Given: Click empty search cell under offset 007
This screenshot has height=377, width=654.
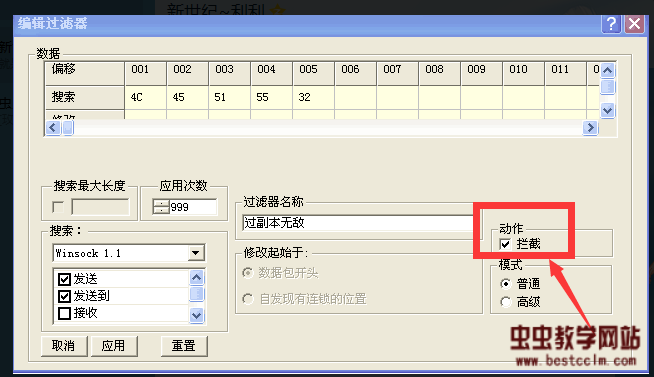Looking at the screenshot, I should pyautogui.click(x=398, y=98).
